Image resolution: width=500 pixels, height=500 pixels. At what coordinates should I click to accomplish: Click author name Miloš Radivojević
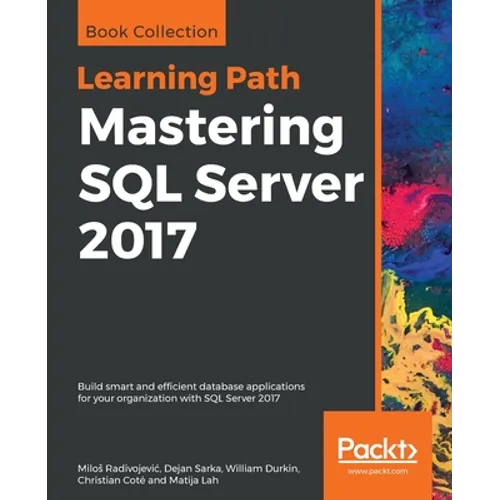120,469
